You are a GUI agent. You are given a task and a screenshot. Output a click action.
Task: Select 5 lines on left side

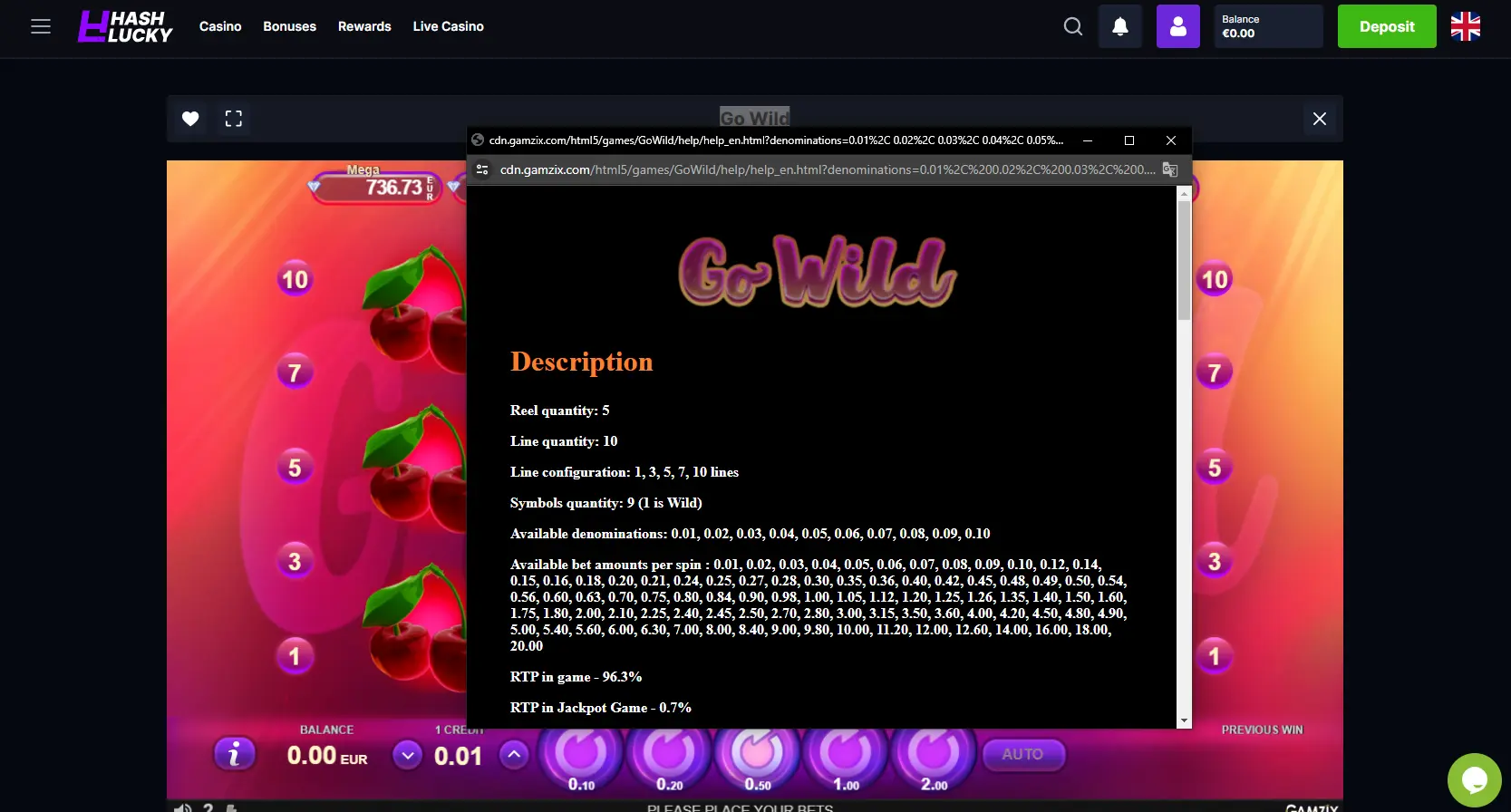click(x=295, y=468)
